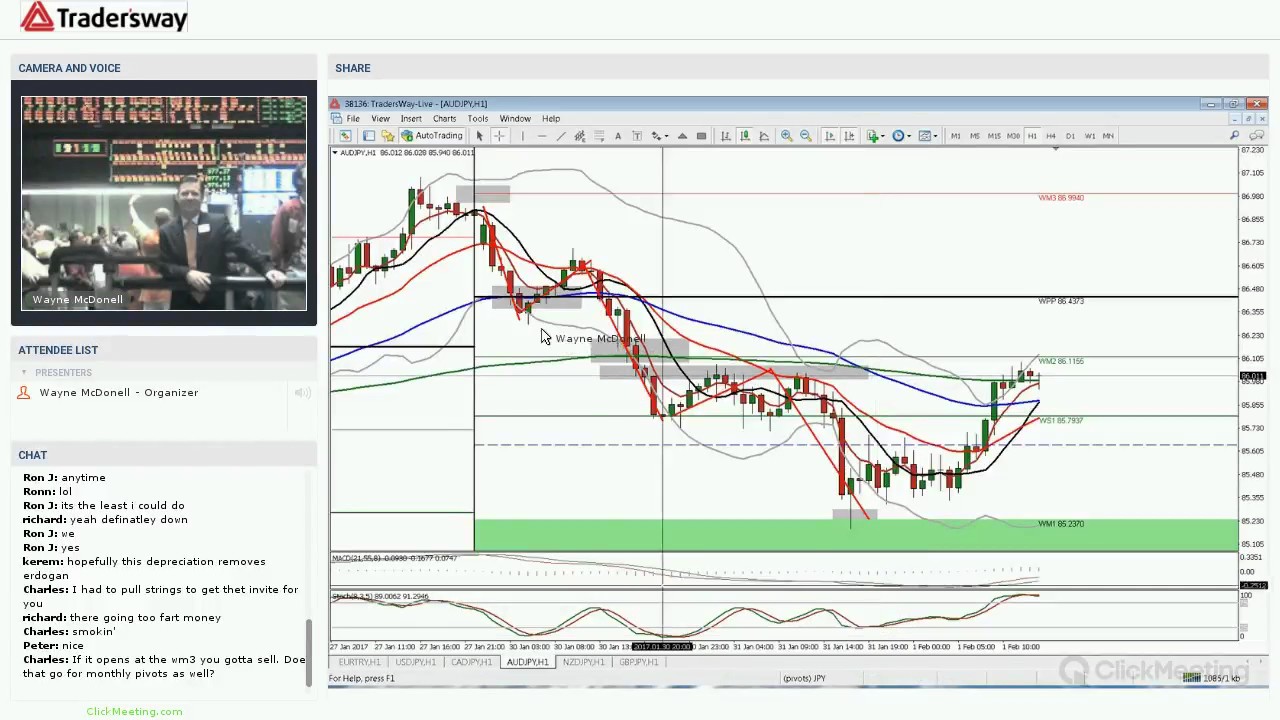Select the arrow cursor tool
This screenshot has width=1280, height=720.
[x=479, y=136]
